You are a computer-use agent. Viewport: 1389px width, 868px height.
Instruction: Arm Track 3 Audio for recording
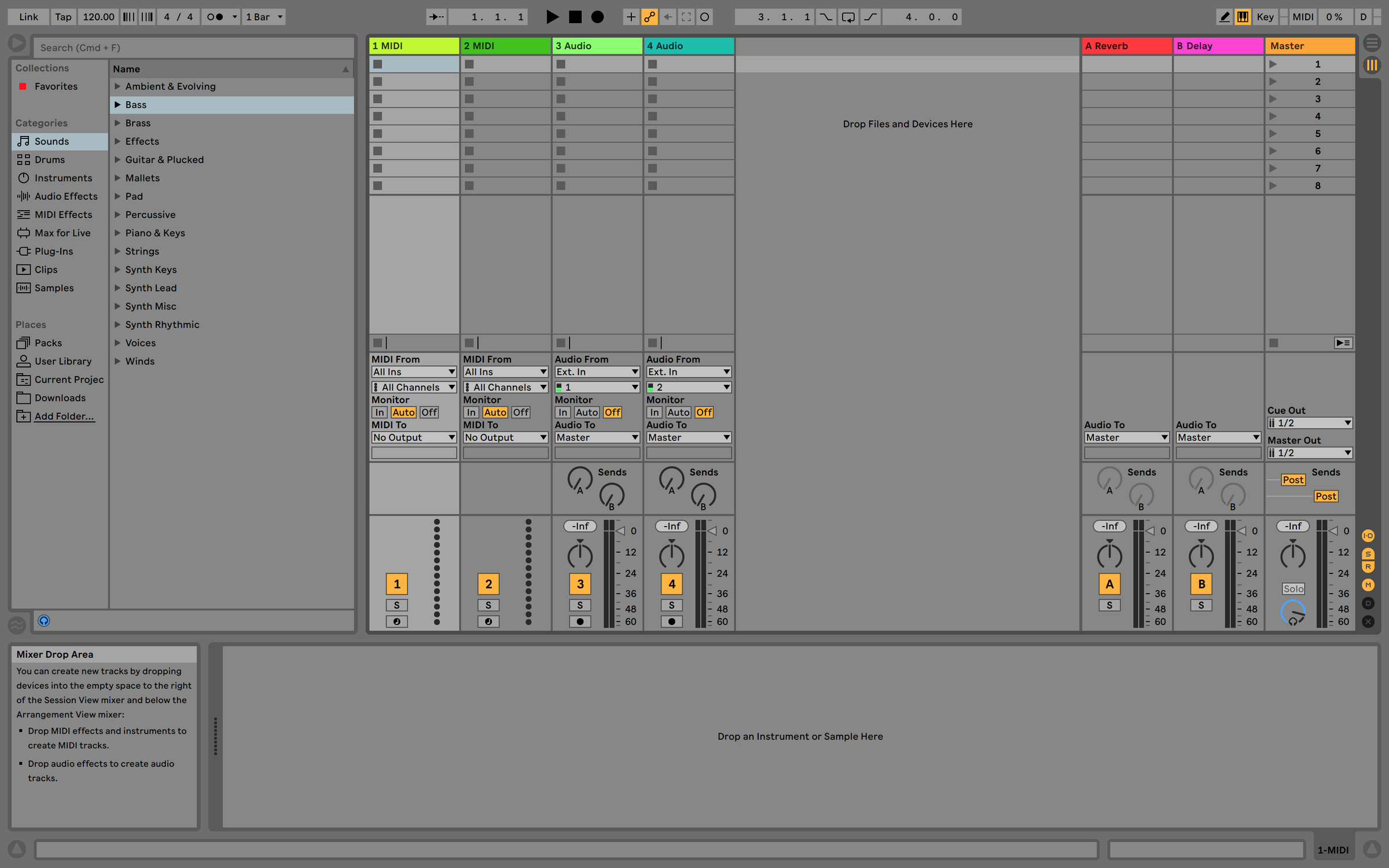point(580,621)
